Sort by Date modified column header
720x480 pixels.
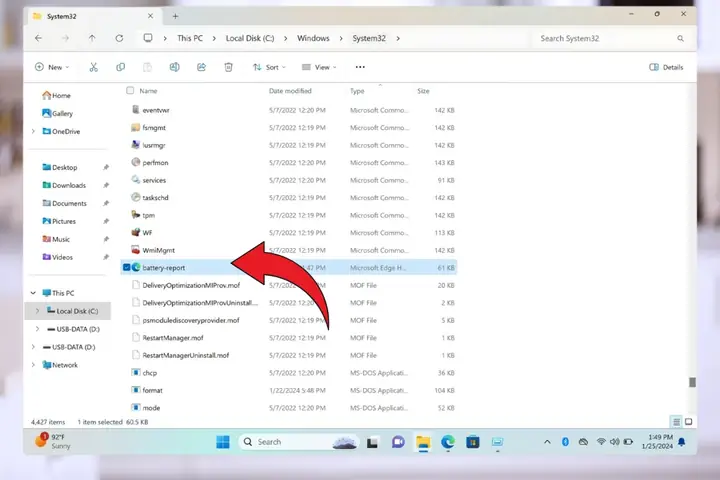click(x=290, y=91)
